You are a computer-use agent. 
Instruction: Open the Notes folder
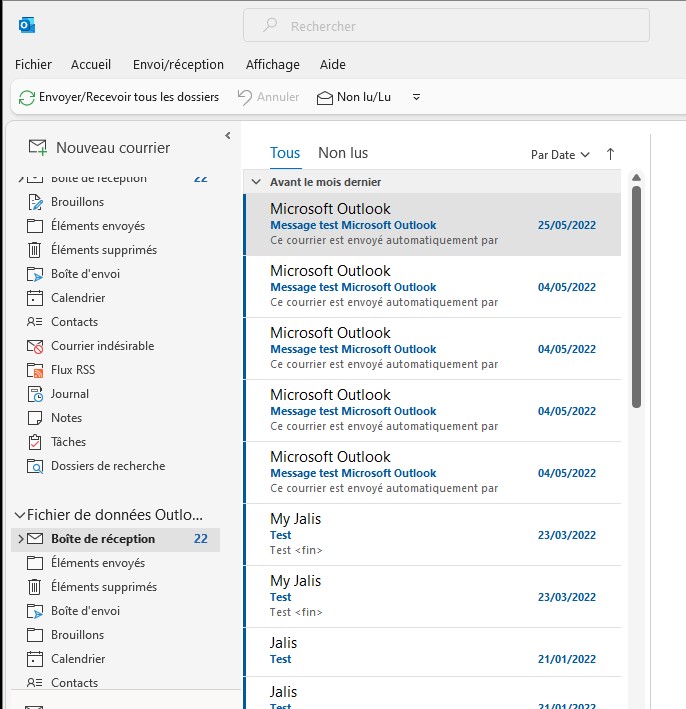pyautogui.click(x=66, y=418)
